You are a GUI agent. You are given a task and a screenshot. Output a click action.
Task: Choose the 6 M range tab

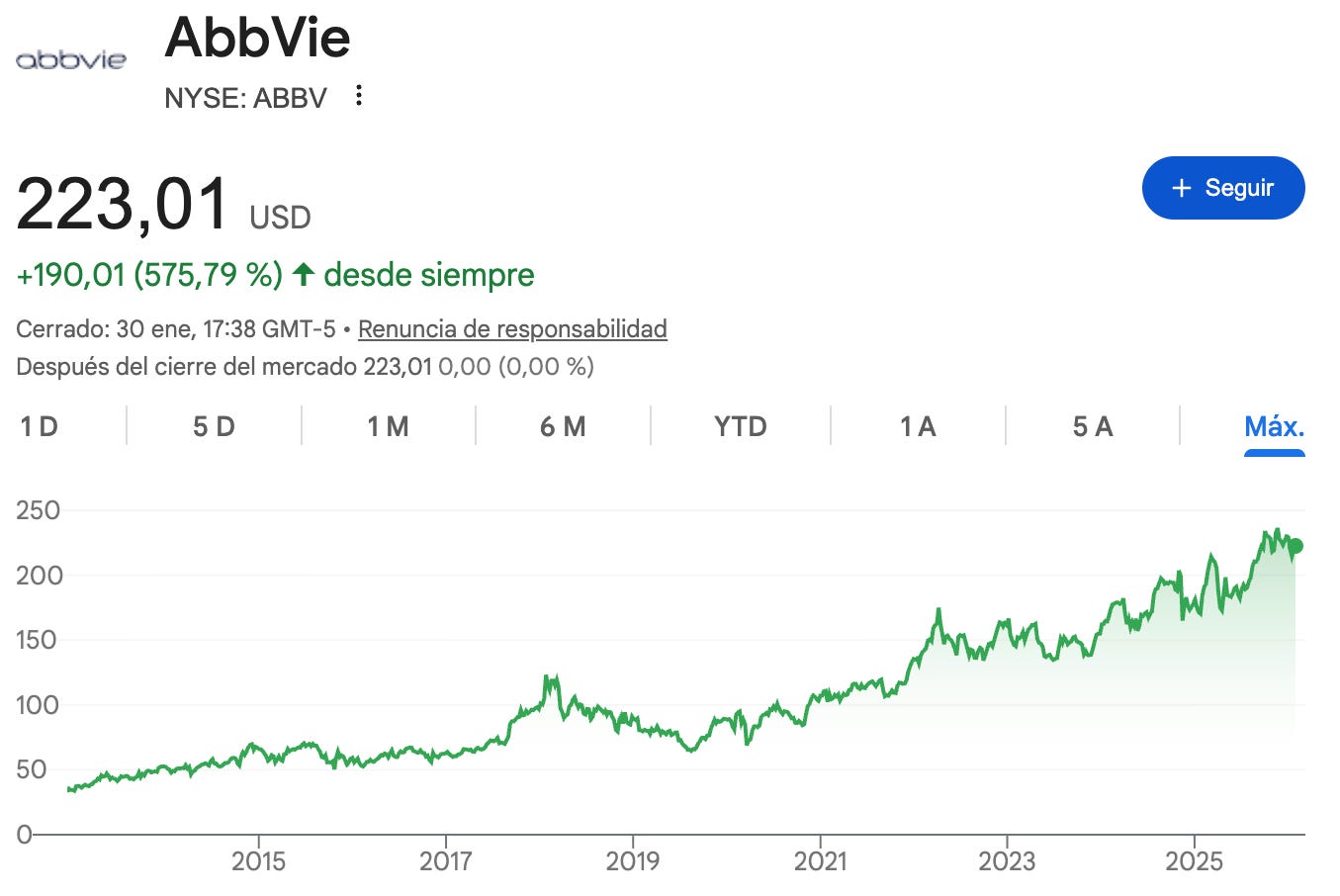coord(563,426)
